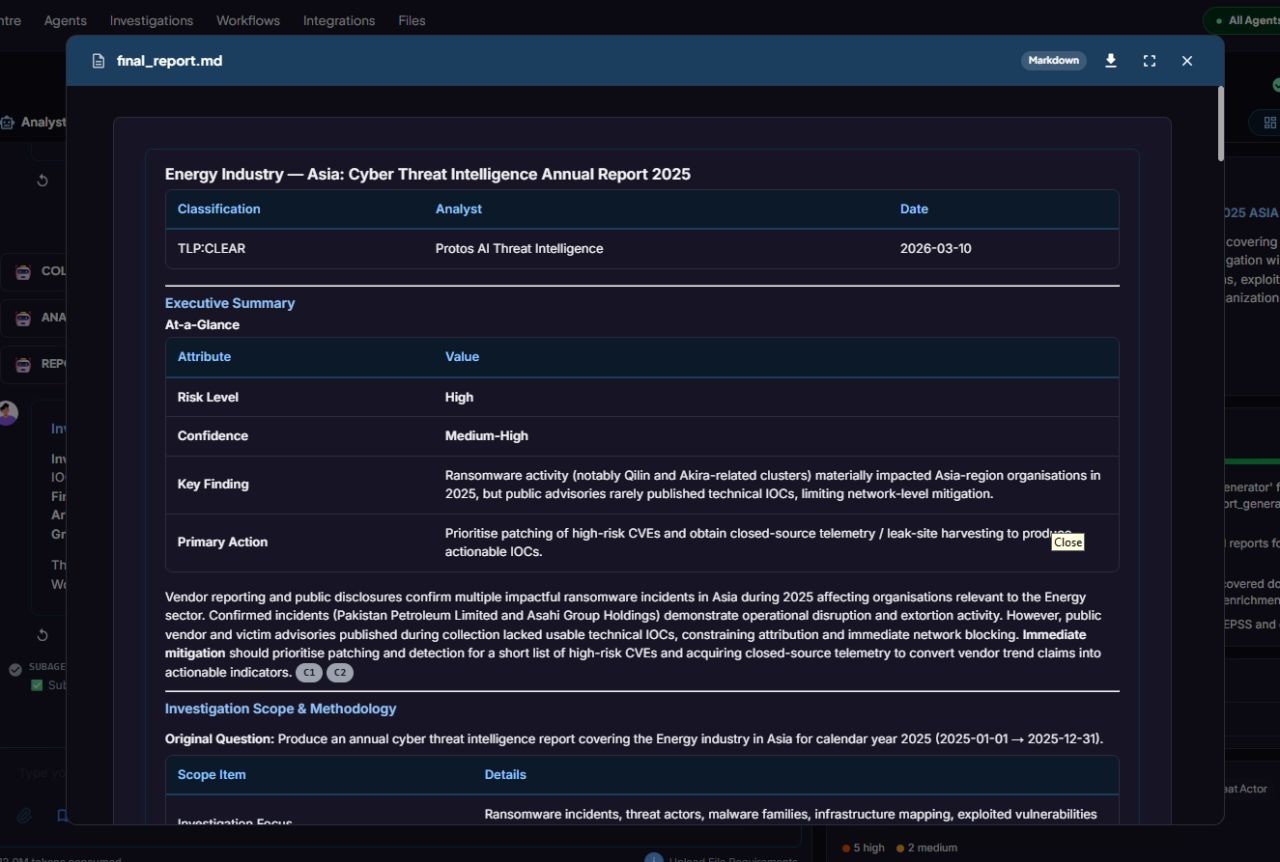Click the Details column header
This screenshot has height=862, width=1280.
pos(505,775)
